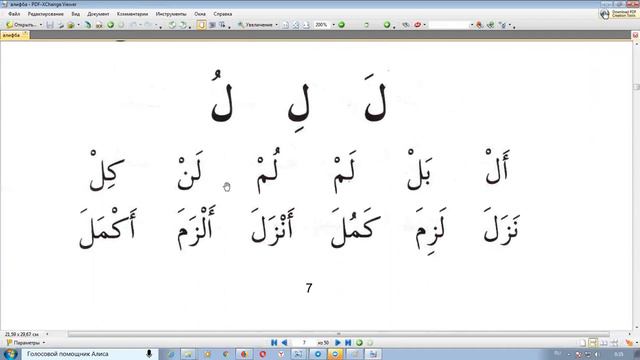Click the Alice microphone icon
Screen dimensions: 640x360
(149, 354)
